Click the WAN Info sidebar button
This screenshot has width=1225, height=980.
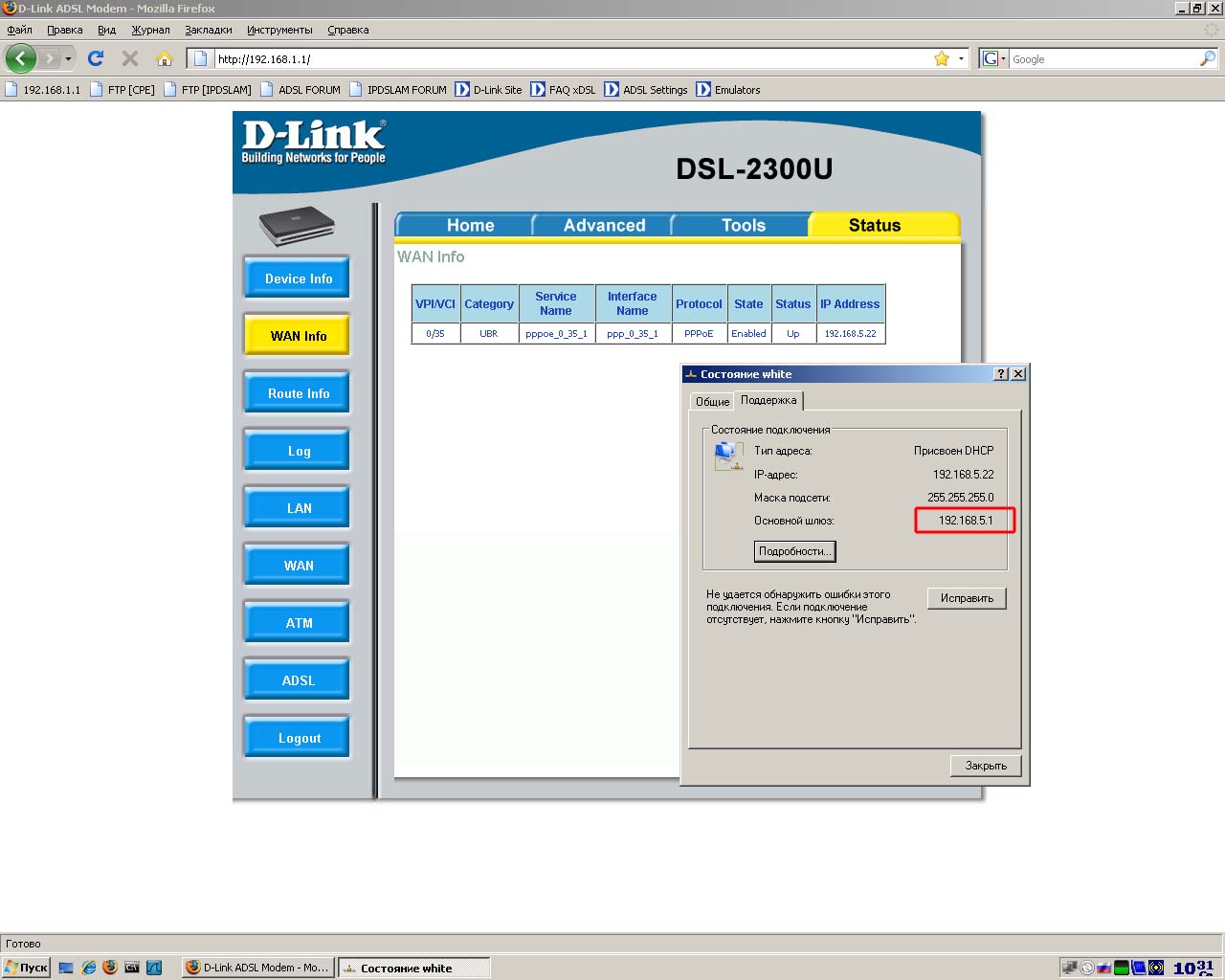coord(298,336)
